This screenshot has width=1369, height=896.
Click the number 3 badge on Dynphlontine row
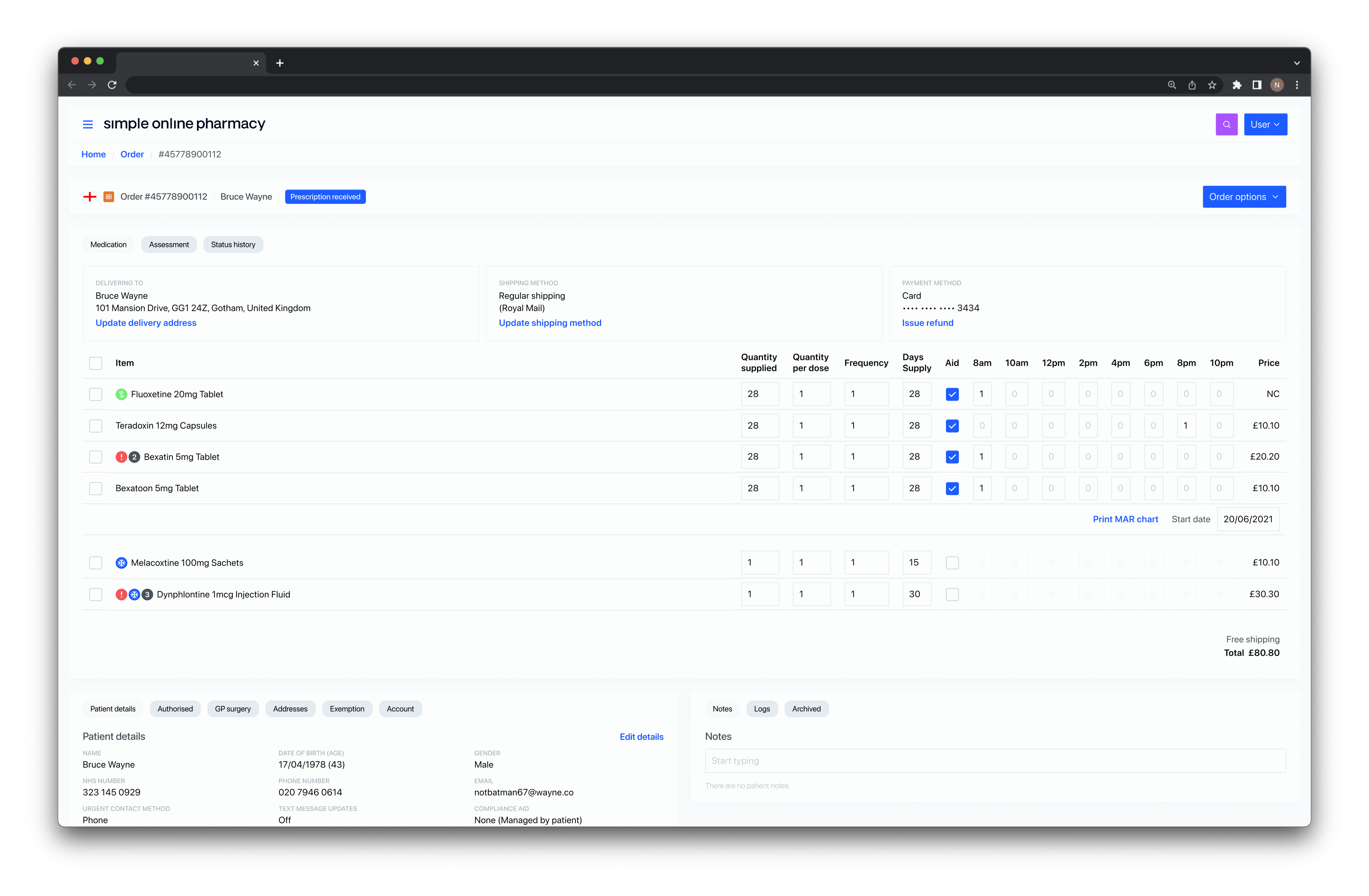point(147,594)
